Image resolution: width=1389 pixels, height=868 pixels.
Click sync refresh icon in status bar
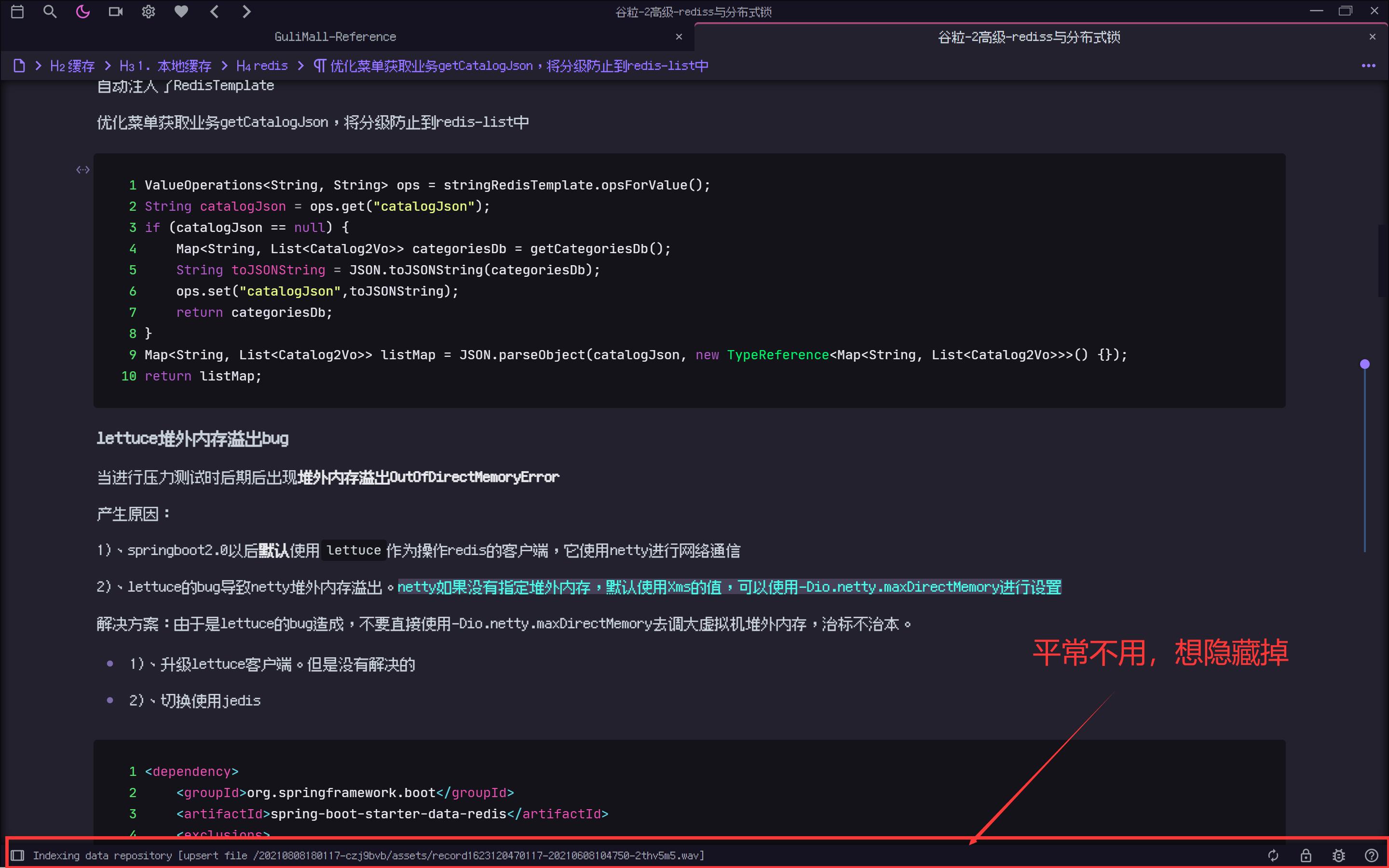1273,855
